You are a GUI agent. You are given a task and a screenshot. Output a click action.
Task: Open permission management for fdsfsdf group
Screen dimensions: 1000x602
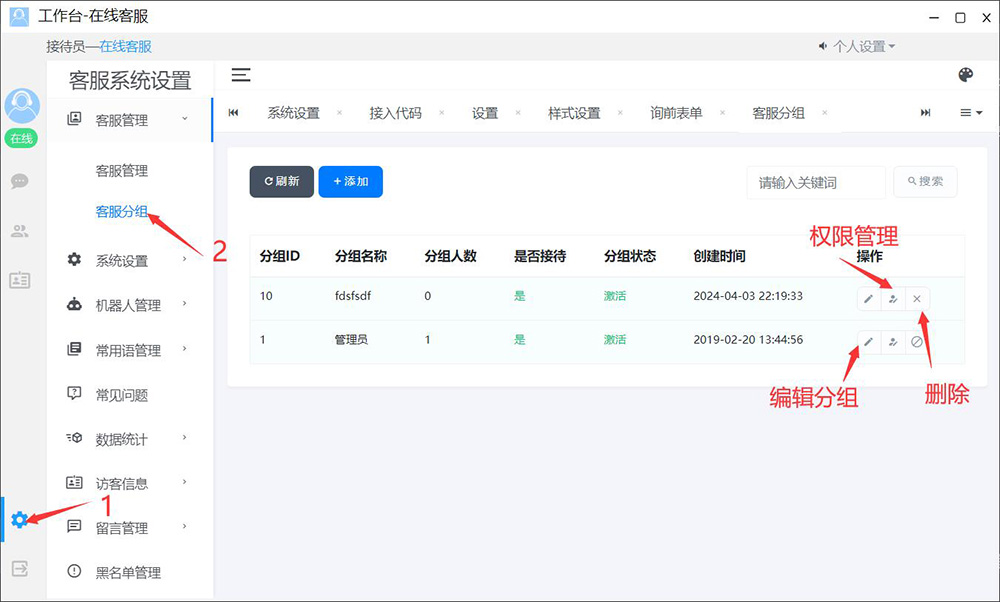[892, 298]
